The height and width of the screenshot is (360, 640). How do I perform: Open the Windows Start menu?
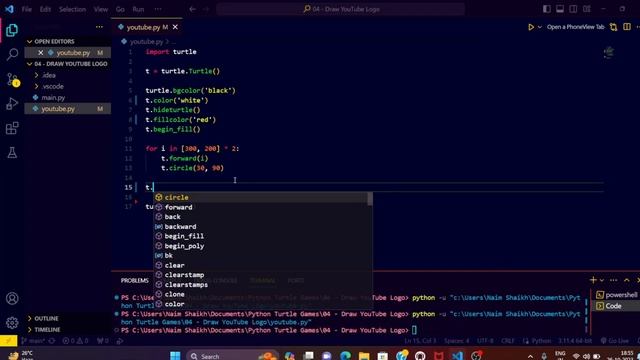tap(175, 356)
